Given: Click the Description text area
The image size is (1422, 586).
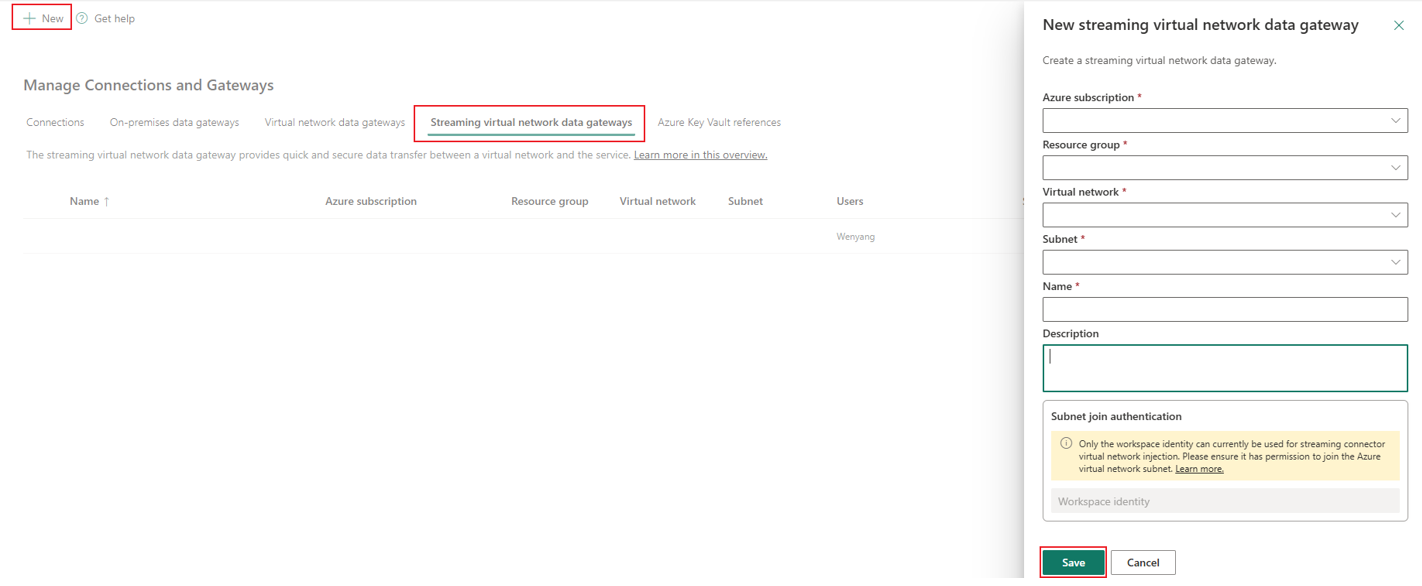Looking at the screenshot, I should click(1225, 367).
